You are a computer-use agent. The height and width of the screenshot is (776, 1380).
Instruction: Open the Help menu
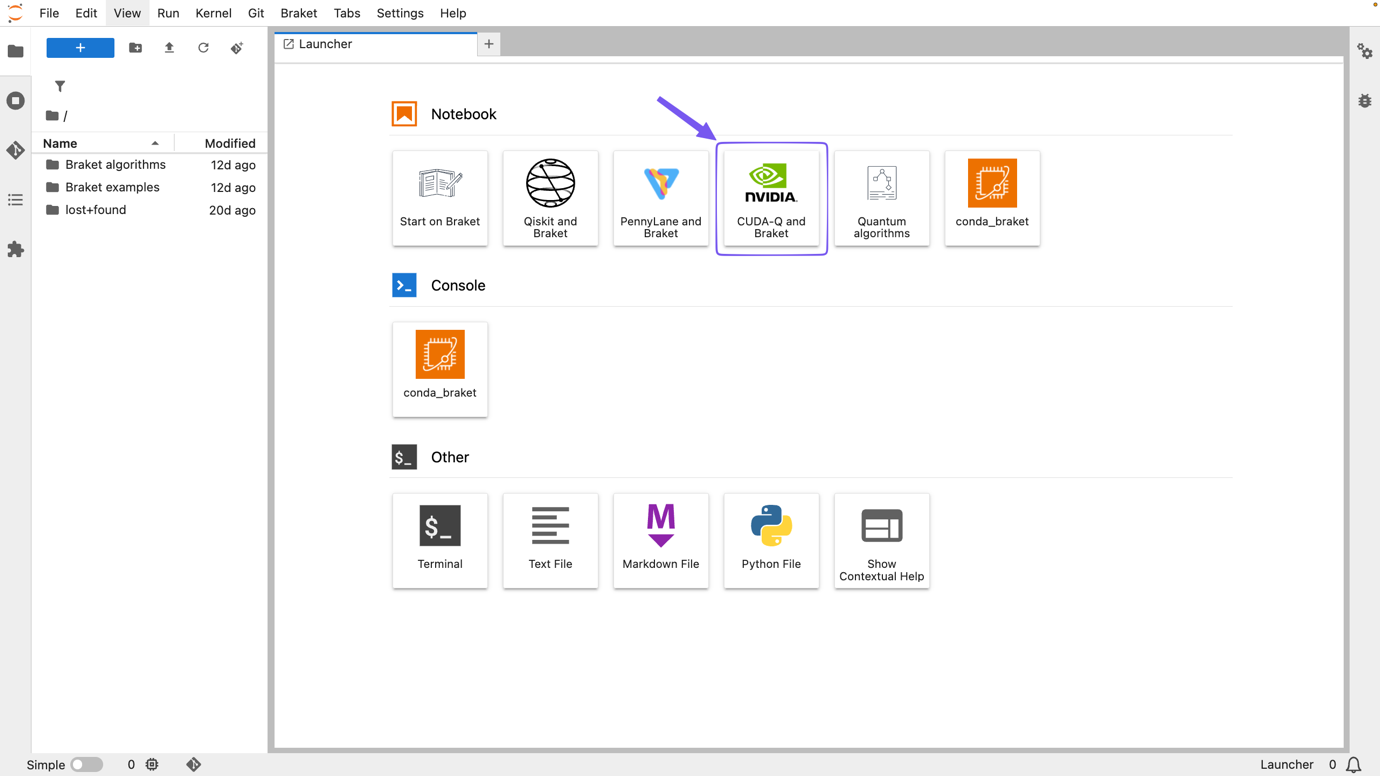(453, 13)
